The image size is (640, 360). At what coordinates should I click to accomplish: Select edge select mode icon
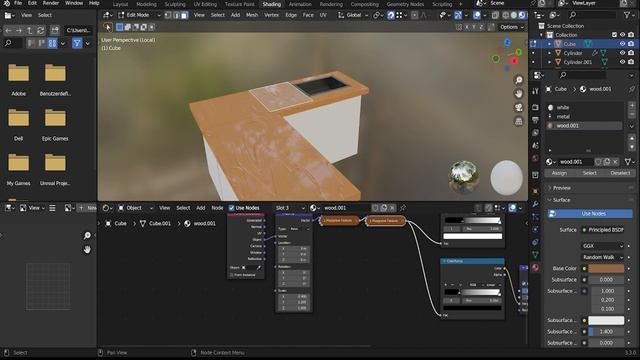tap(176, 15)
